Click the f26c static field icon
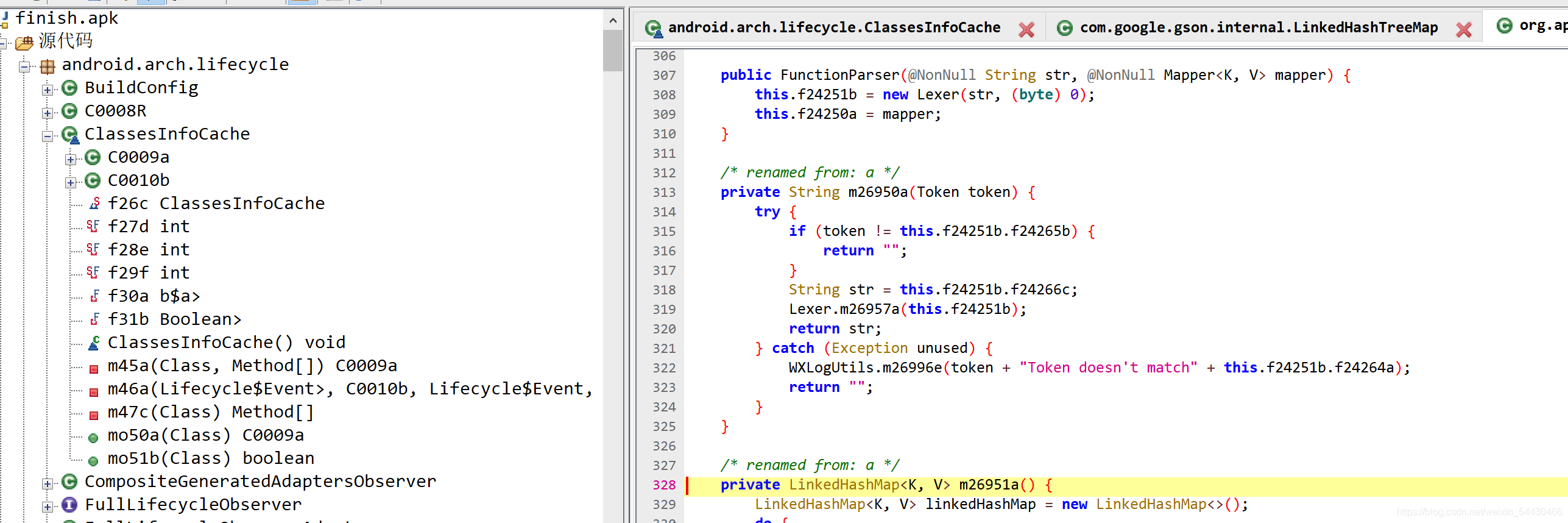 [x=94, y=204]
